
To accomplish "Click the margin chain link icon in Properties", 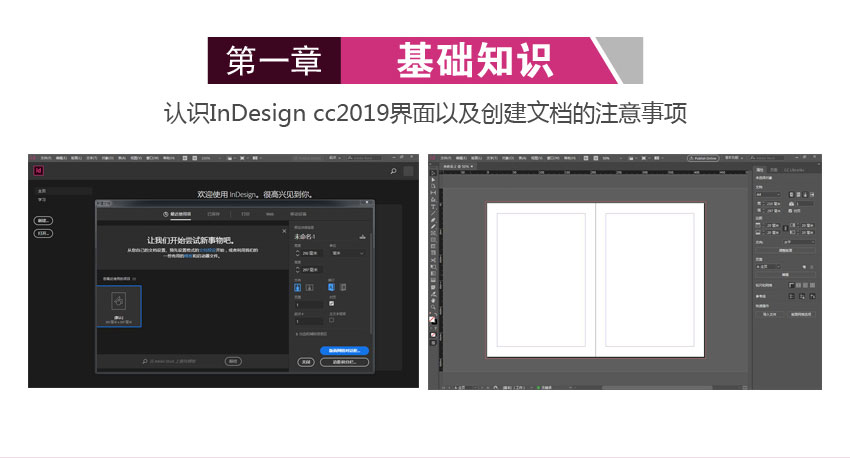I will tap(786, 228).
